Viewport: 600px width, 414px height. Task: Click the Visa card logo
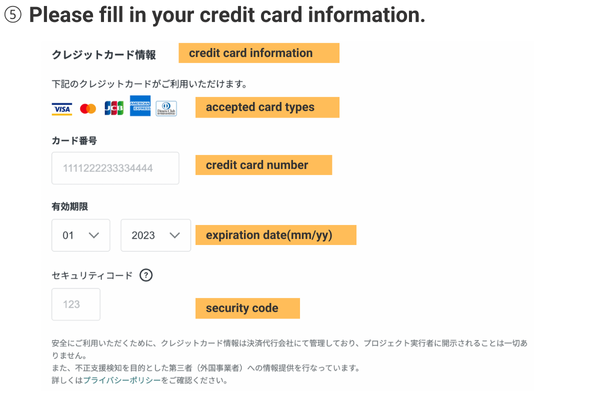click(62, 108)
